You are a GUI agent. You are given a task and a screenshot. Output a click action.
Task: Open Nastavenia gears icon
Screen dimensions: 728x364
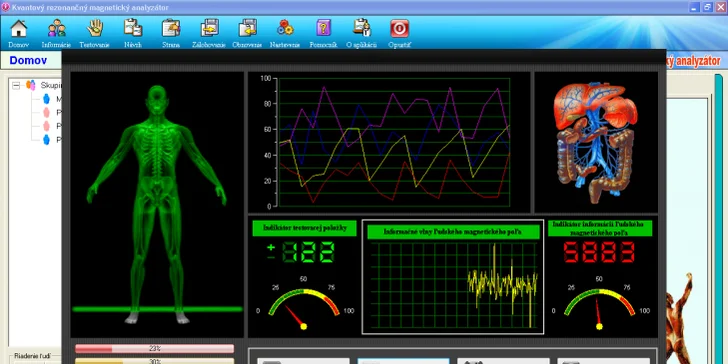click(x=285, y=33)
